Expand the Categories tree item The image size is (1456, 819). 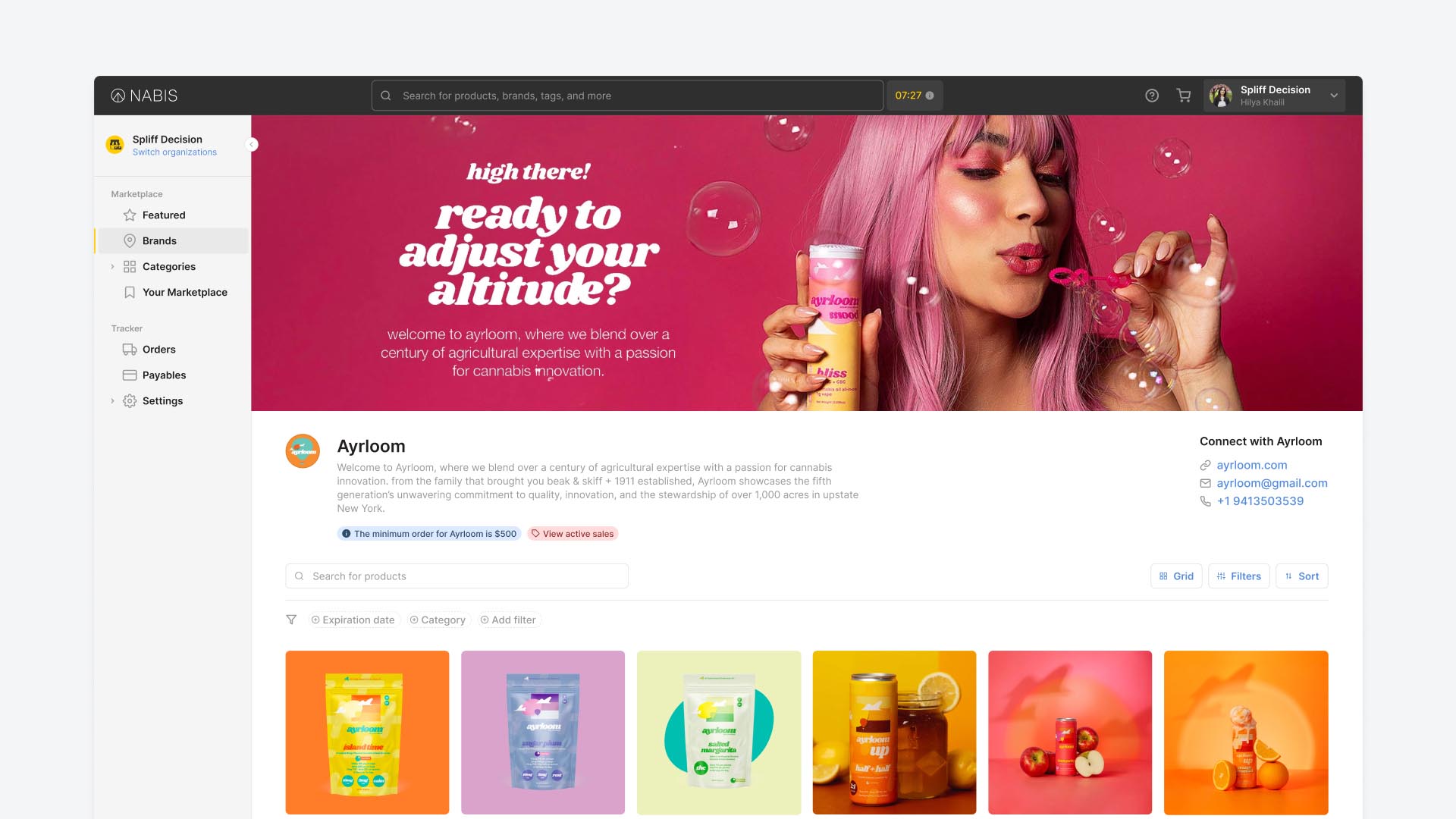[113, 267]
